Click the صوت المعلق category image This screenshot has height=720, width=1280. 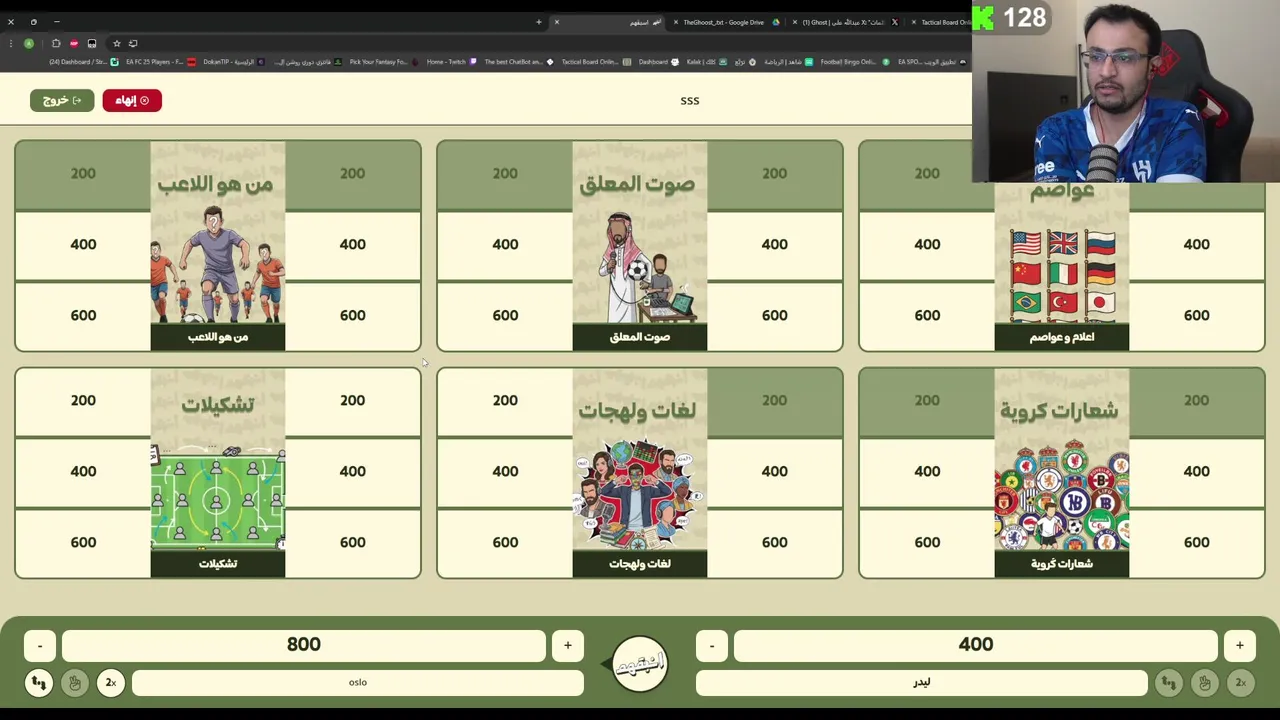640,246
